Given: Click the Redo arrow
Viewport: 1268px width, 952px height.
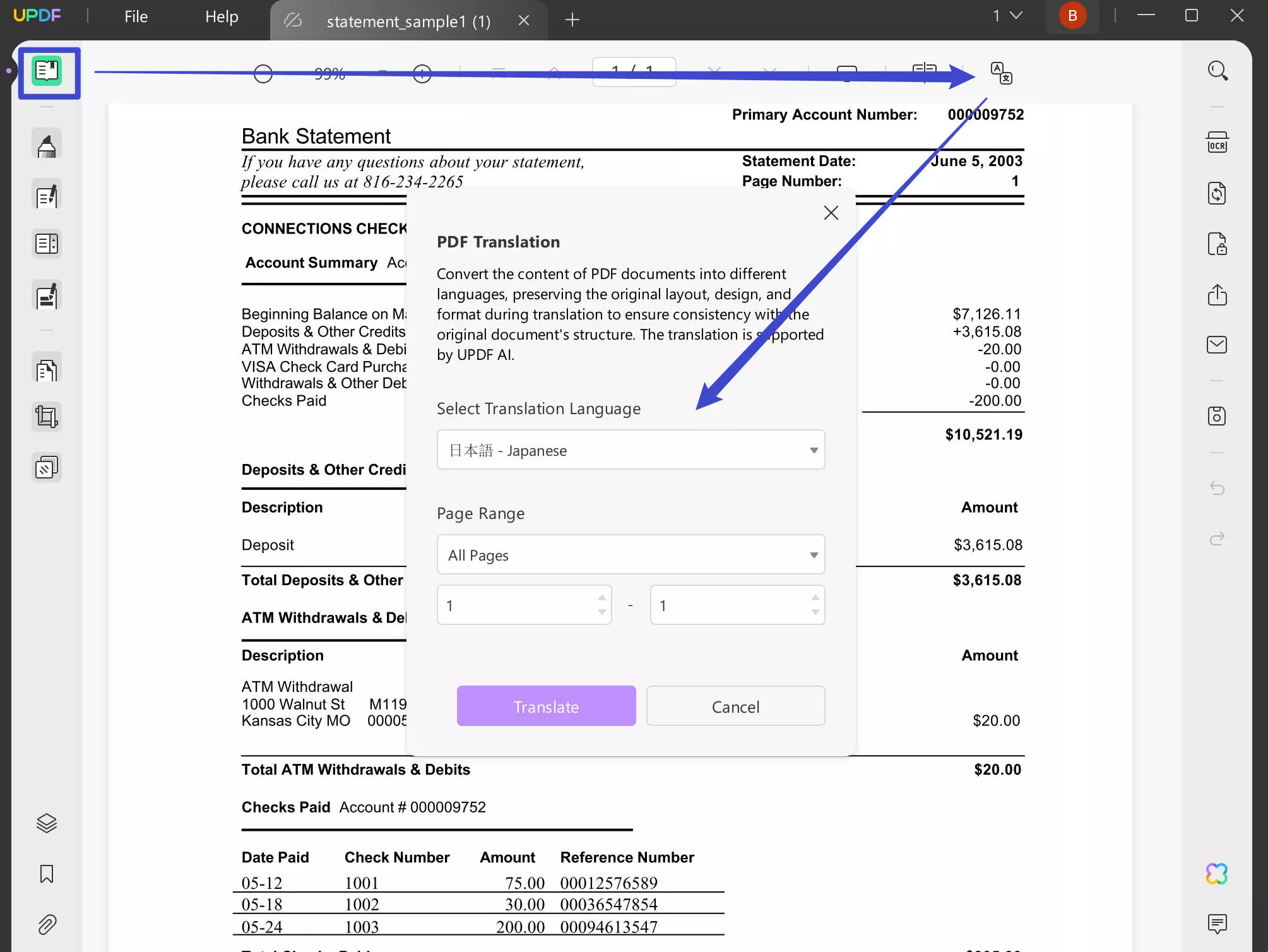Looking at the screenshot, I should point(1218,538).
